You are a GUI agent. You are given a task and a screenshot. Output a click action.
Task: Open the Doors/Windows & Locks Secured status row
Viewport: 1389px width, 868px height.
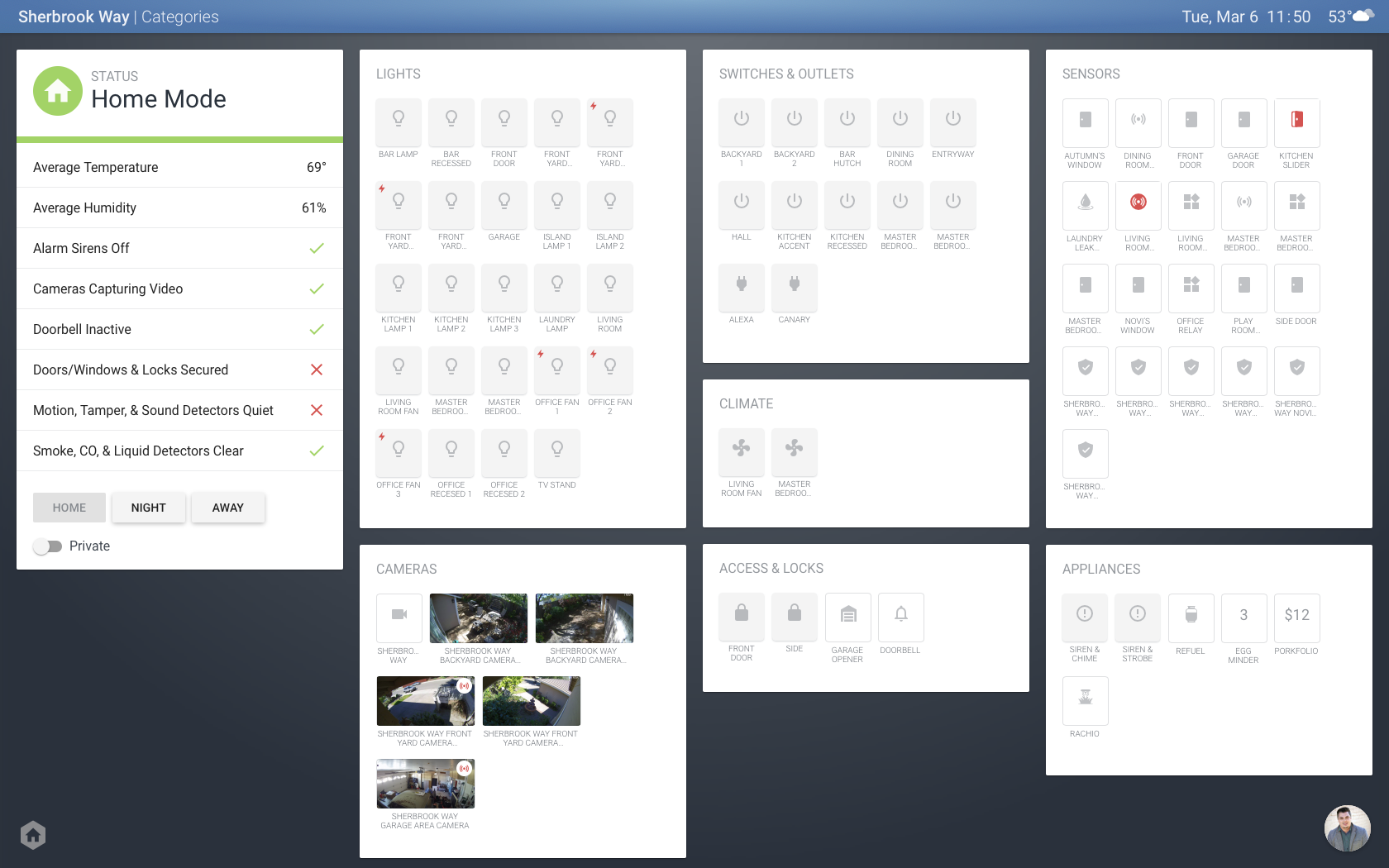(179, 370)
